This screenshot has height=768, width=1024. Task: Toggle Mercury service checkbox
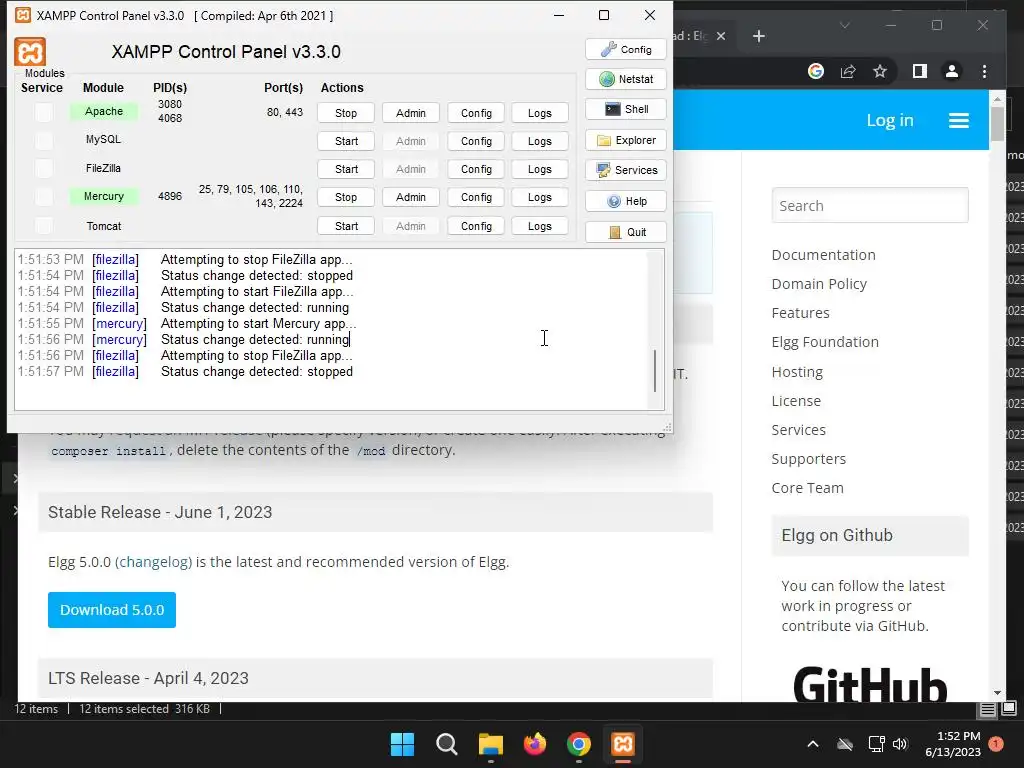click(44, 197)
